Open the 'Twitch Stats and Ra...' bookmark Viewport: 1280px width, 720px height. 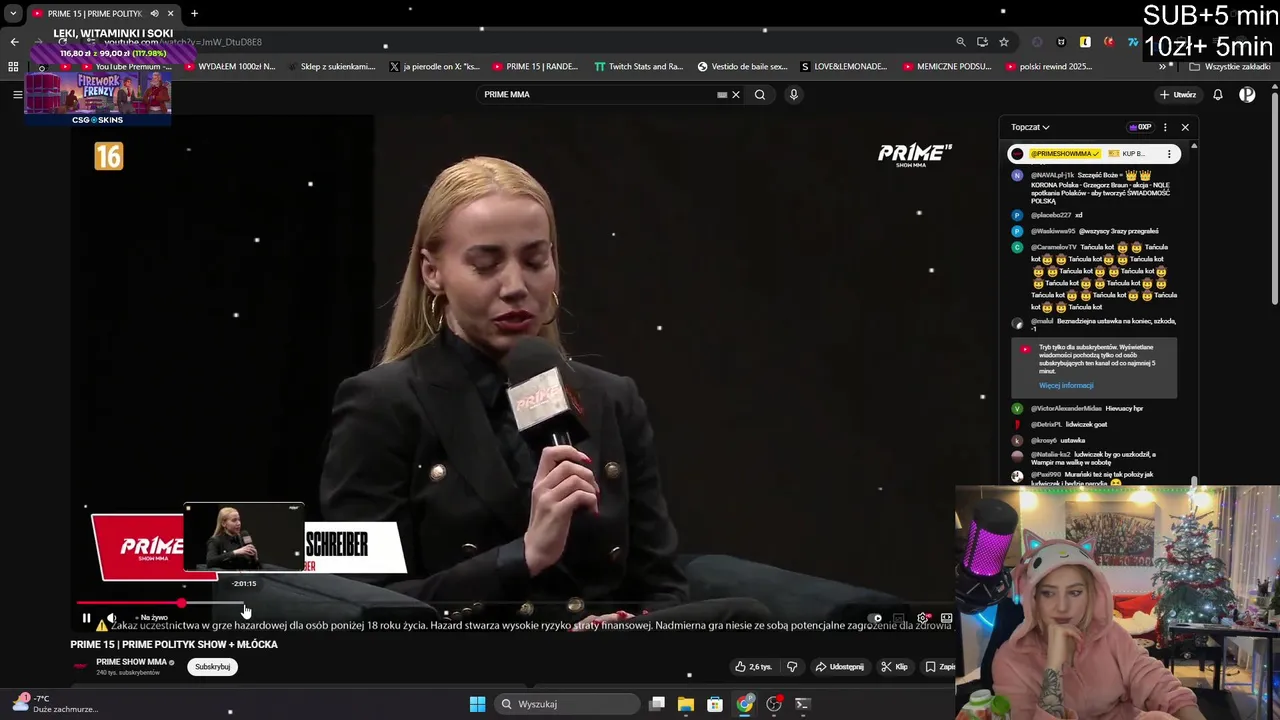point(639,67)
